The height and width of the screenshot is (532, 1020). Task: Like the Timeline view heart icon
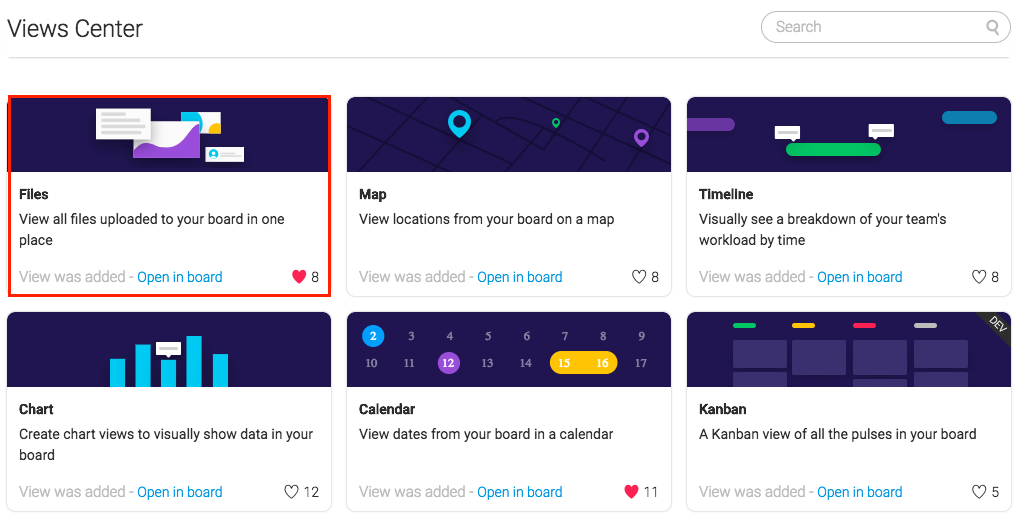point(979,277)
